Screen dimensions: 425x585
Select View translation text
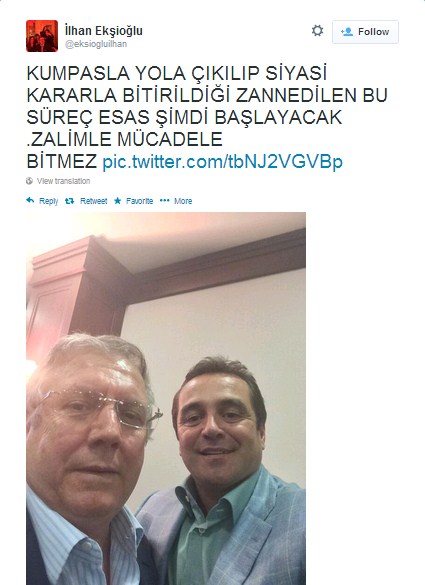point(63,181)
